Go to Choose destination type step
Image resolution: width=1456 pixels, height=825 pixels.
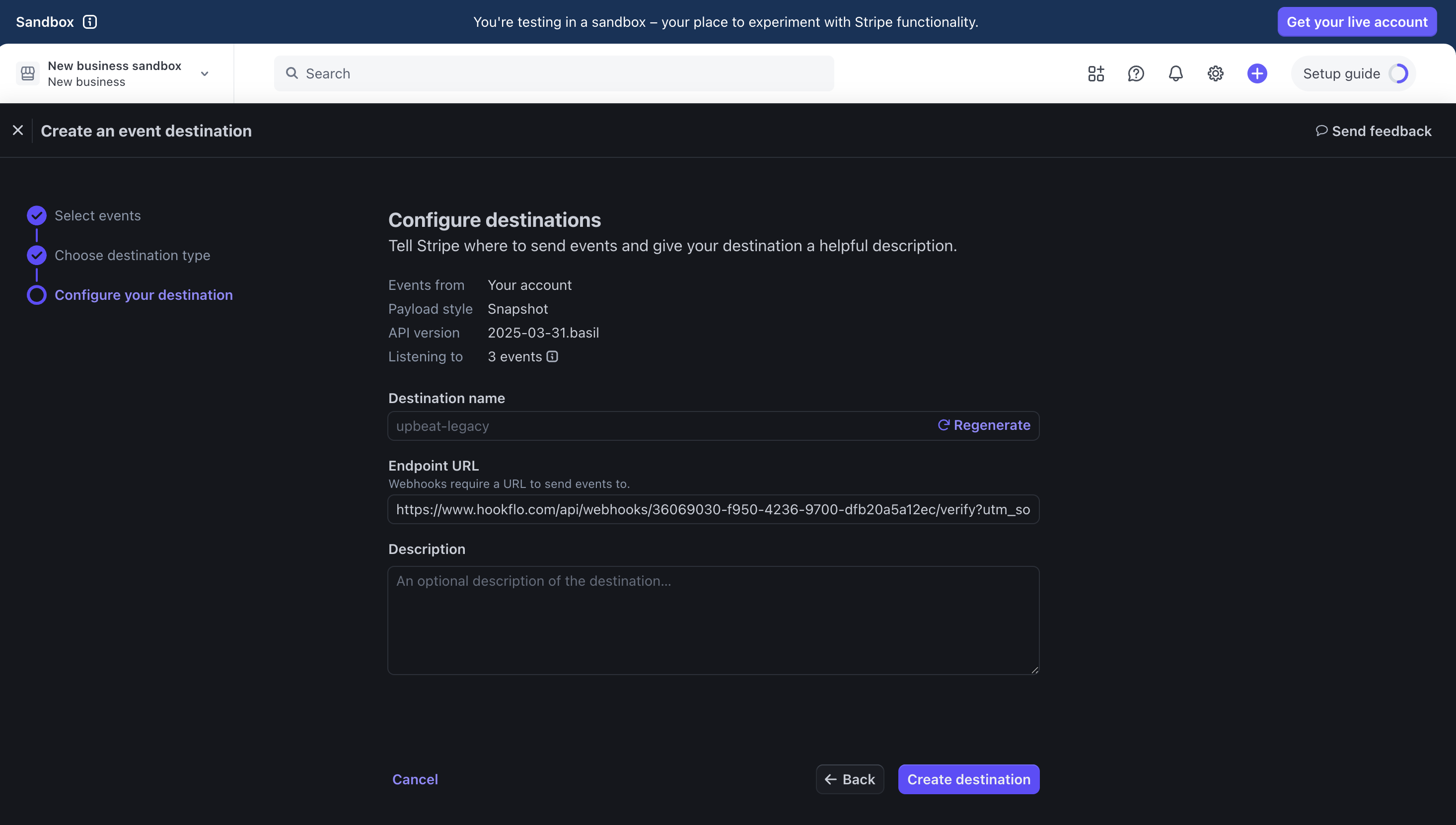[132, 255]
